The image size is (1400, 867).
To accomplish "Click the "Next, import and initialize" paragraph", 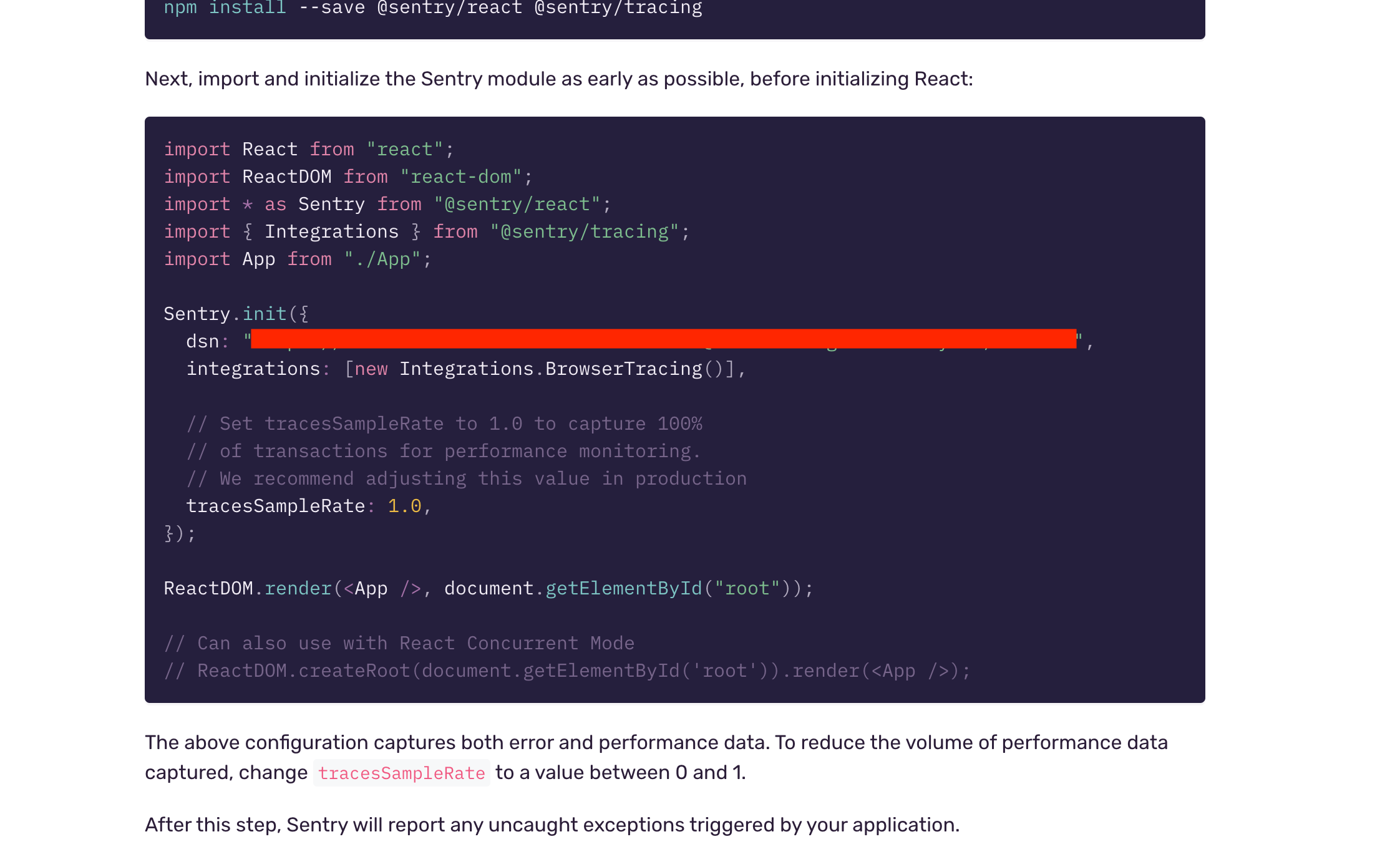I will click(x=558, y=79).
